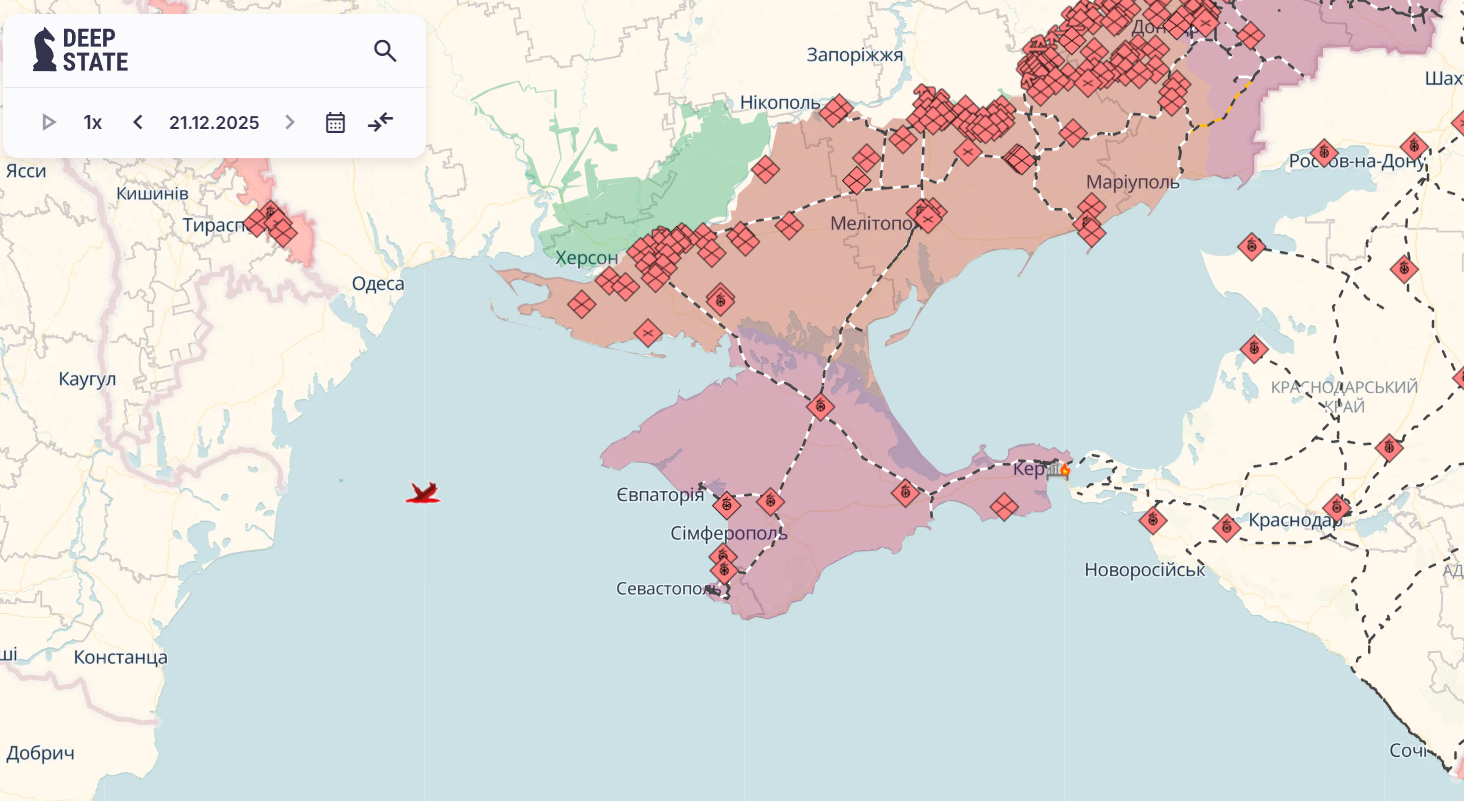Screen dimensions: 1464x801
Task: Click the DeepState knight logo
Action: click(x=44, y=49)
